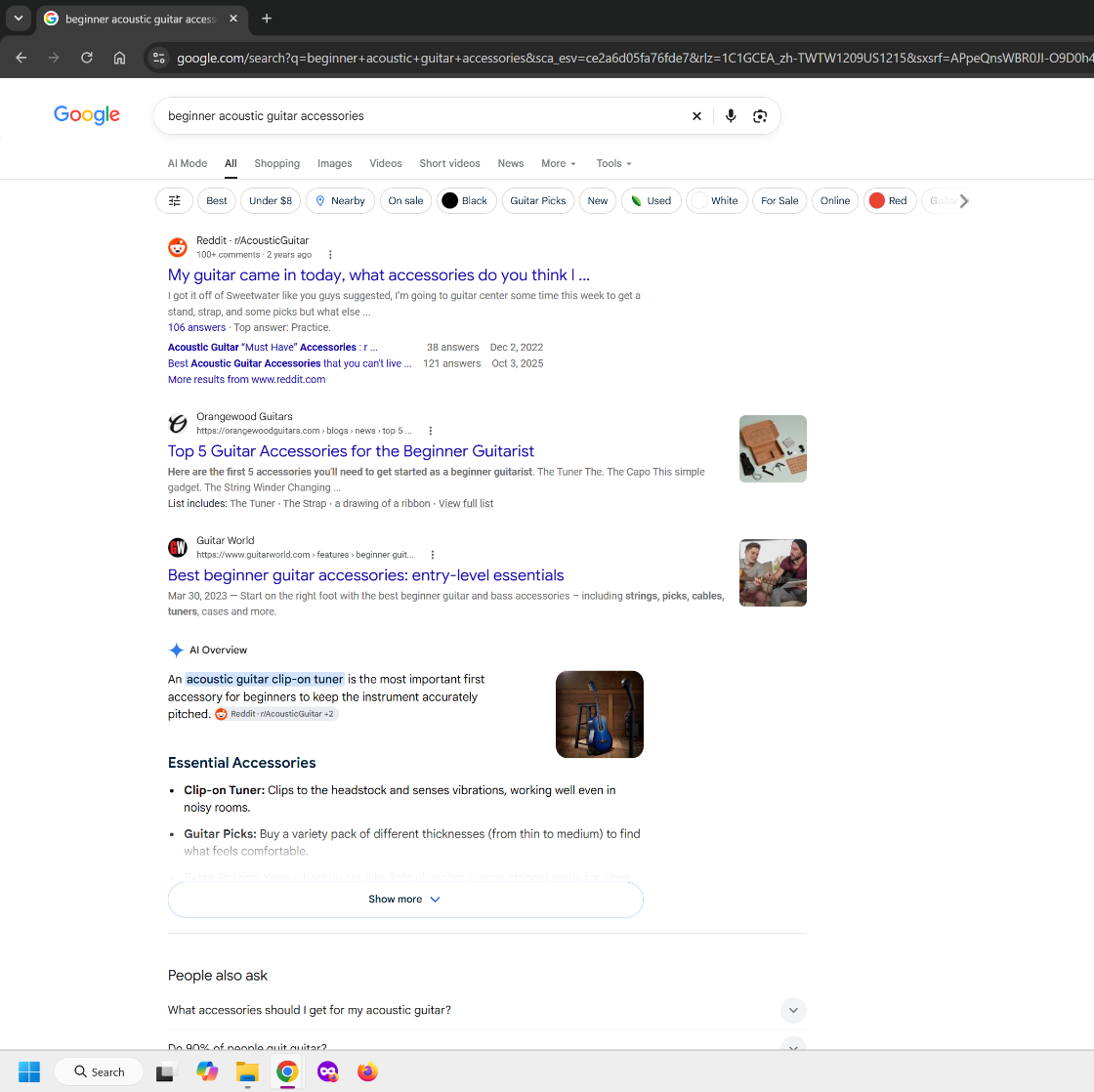Click the Orangewood Guitars favicon
Viewport: 1094px width, 1092px height.
coord(178,424)
